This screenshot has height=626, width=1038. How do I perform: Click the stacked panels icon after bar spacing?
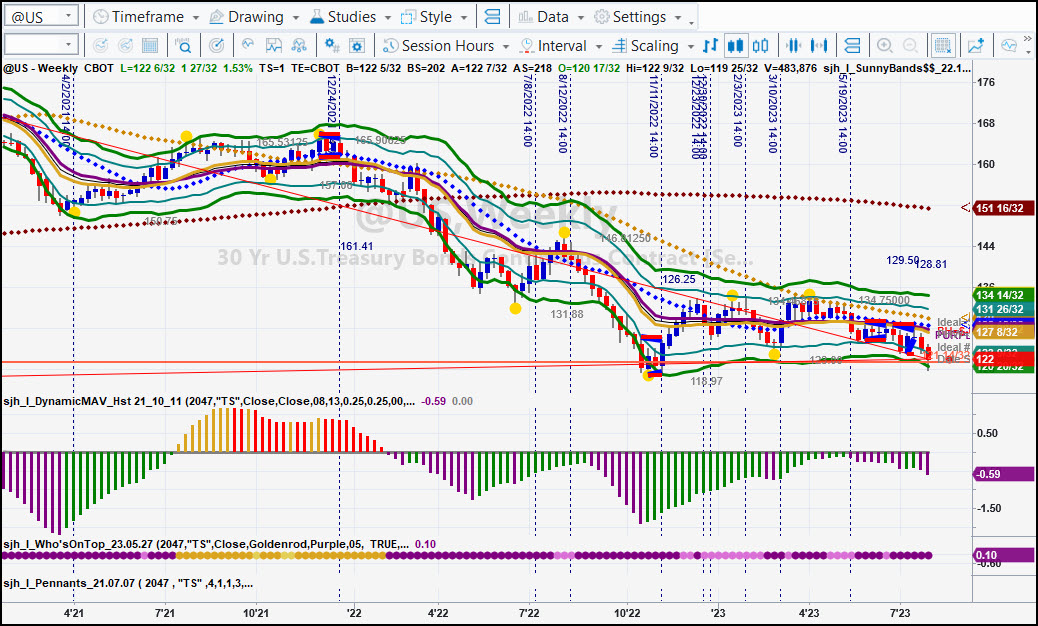click(x=853, y=46)
